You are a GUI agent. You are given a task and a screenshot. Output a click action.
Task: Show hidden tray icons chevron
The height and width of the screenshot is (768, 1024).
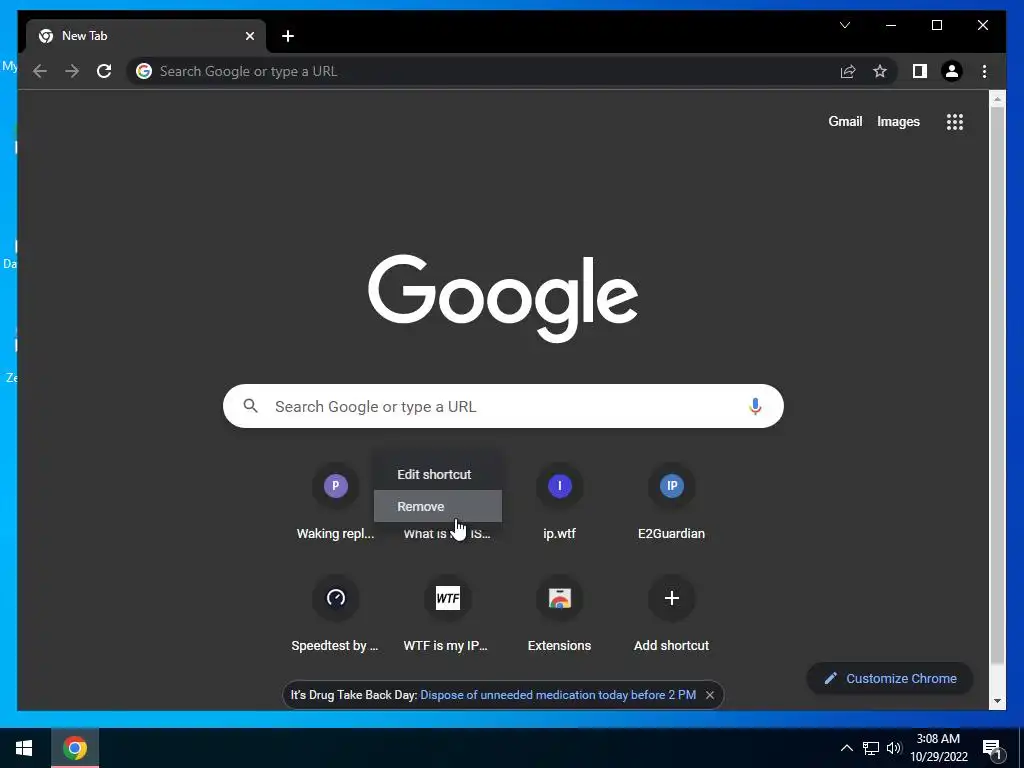846,748
